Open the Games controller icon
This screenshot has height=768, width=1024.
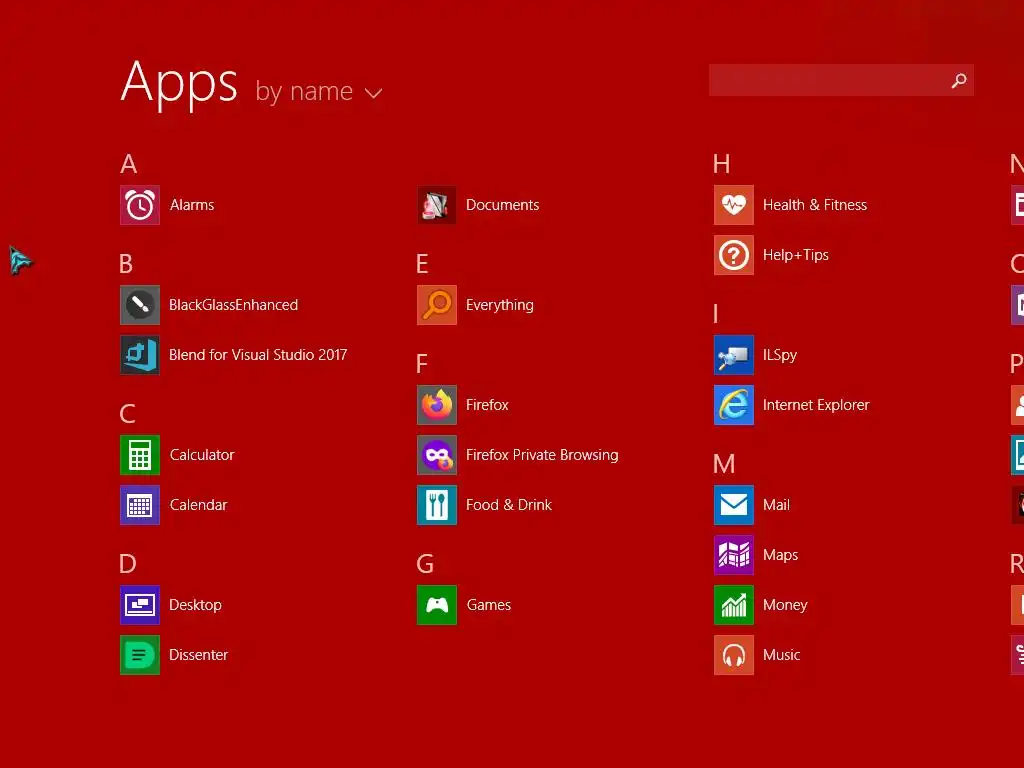click(x=437, y=605)
